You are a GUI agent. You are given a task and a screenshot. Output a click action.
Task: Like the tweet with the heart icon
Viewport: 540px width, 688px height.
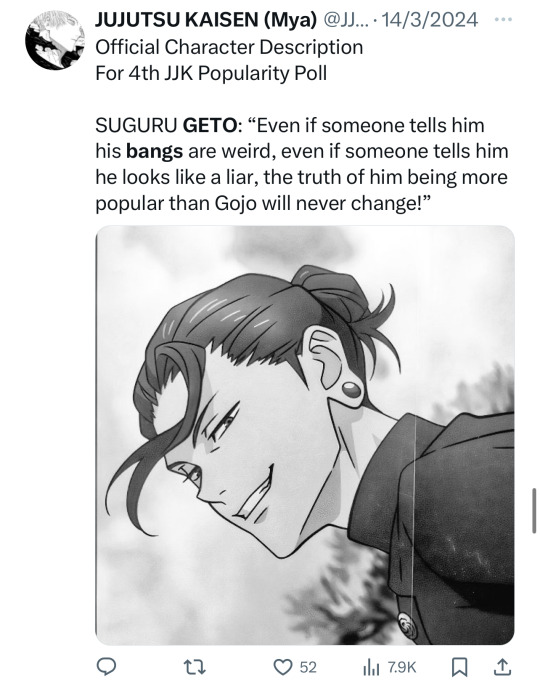(283, 667)
